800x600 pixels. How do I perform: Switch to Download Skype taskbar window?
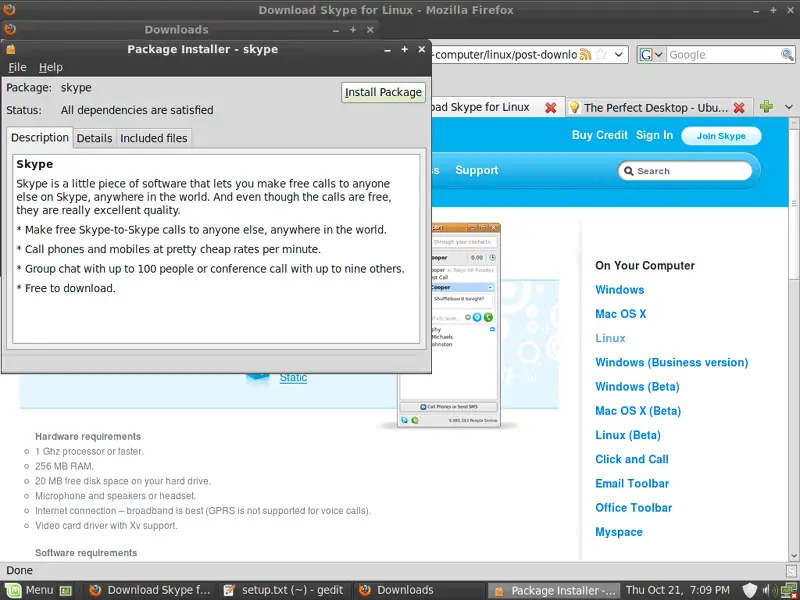point(151,590)
